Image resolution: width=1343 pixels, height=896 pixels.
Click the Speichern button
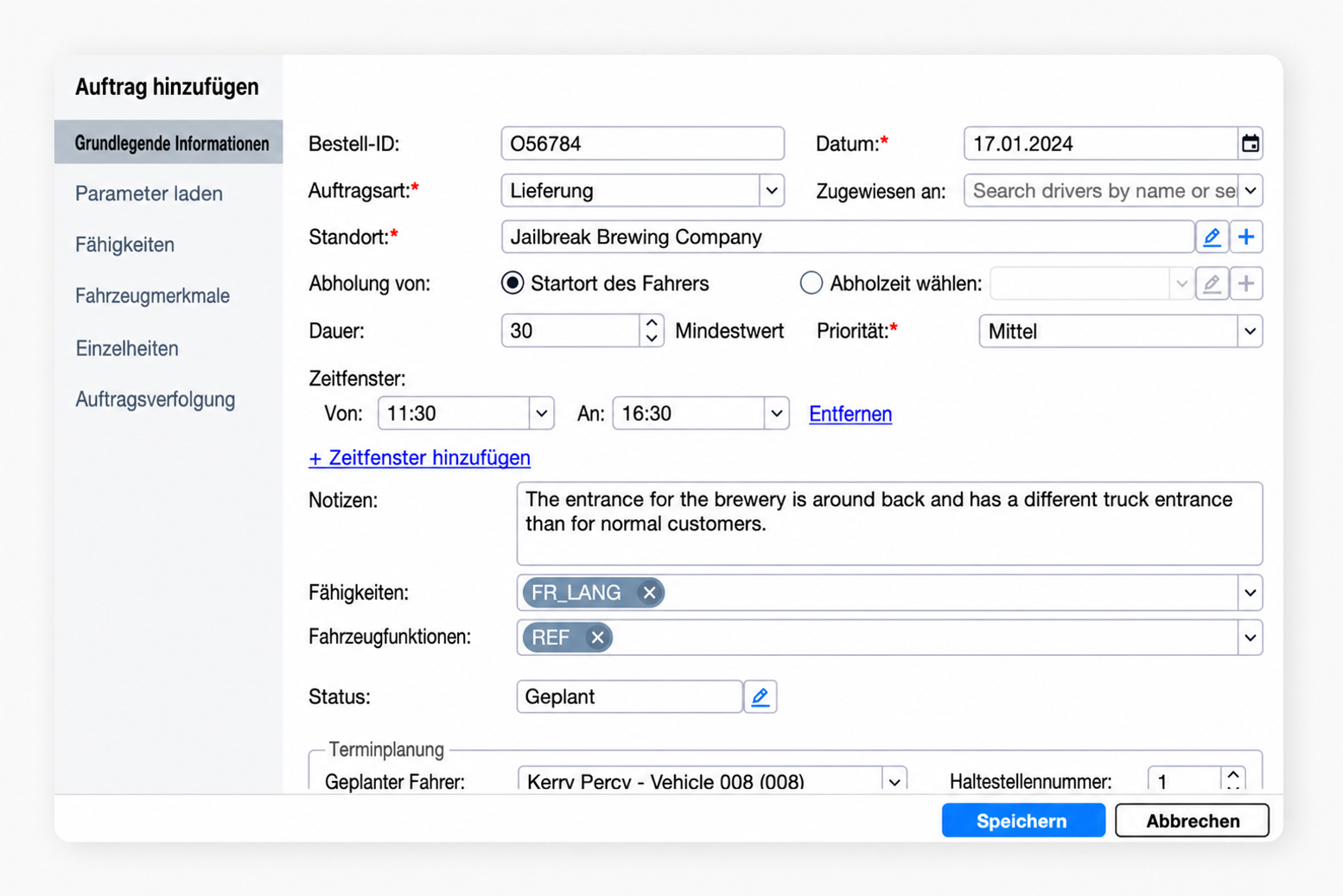pyautogui.click(x=1023, y=821)
